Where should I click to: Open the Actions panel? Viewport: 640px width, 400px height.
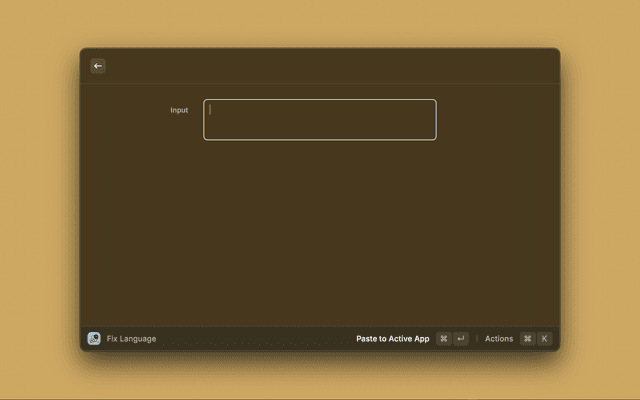[498, 339]
